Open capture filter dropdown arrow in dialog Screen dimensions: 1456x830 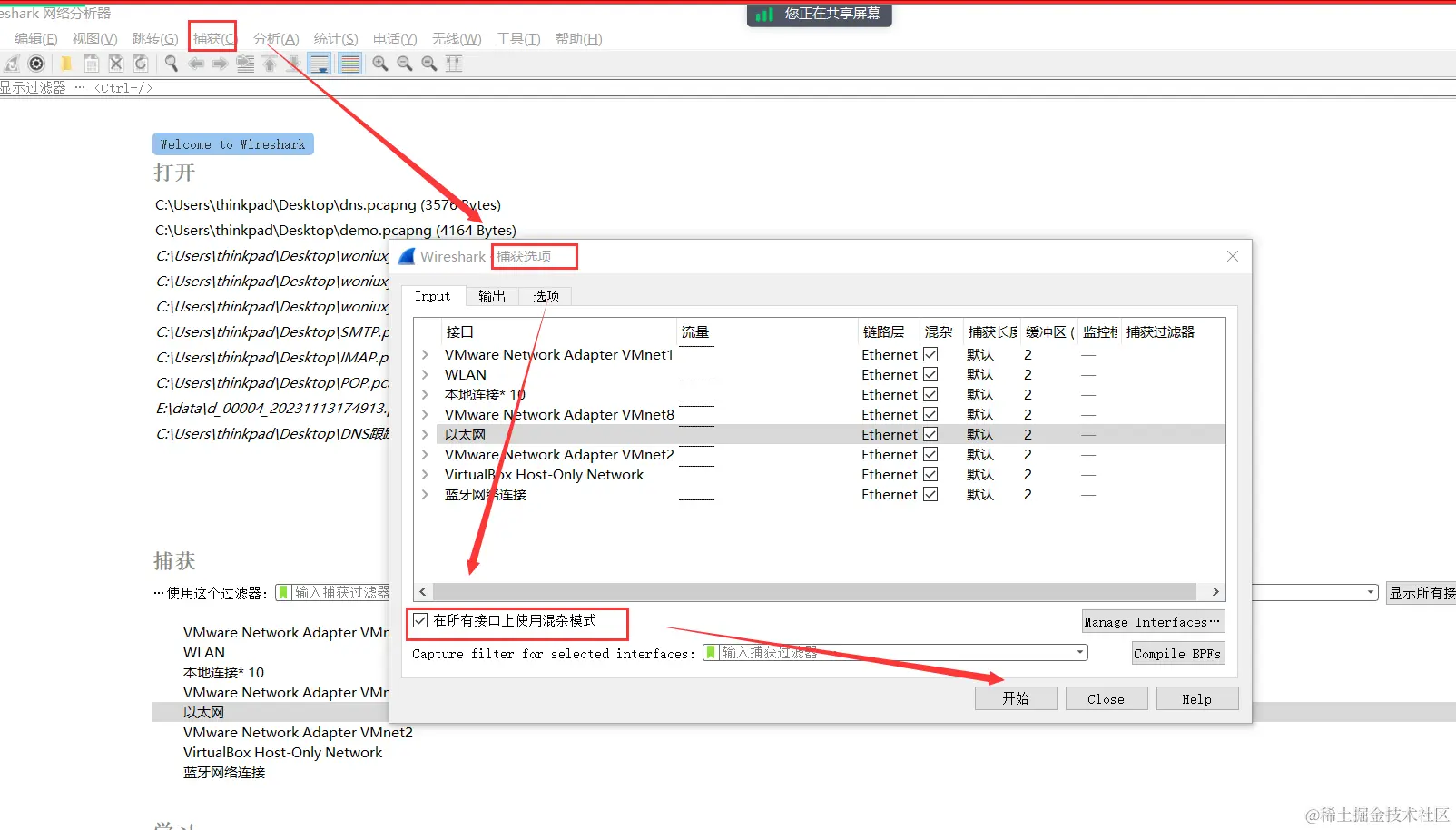1079,653
